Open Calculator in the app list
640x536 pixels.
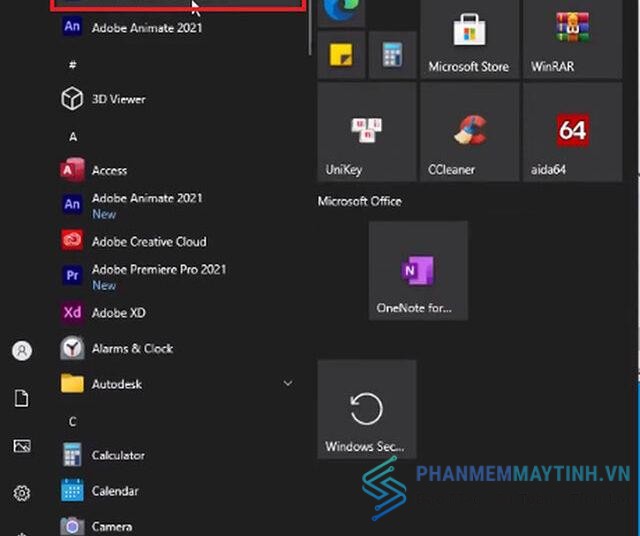(x=180, y=455)
